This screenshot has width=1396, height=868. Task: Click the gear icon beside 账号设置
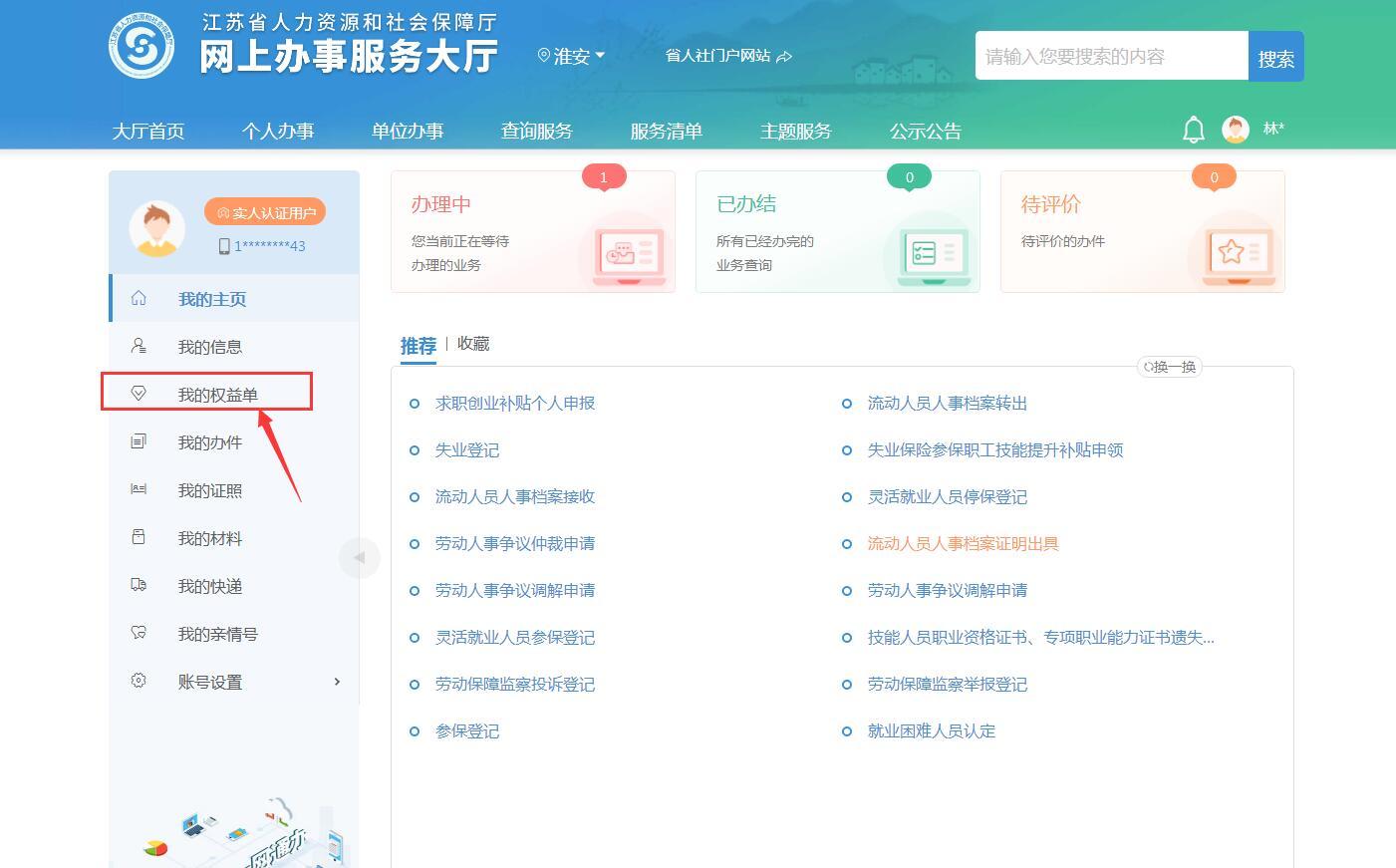139,681
